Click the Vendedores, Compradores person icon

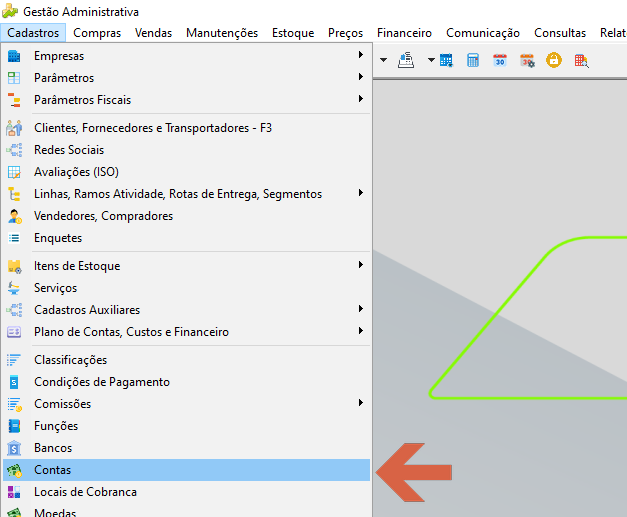click(14, 216)
